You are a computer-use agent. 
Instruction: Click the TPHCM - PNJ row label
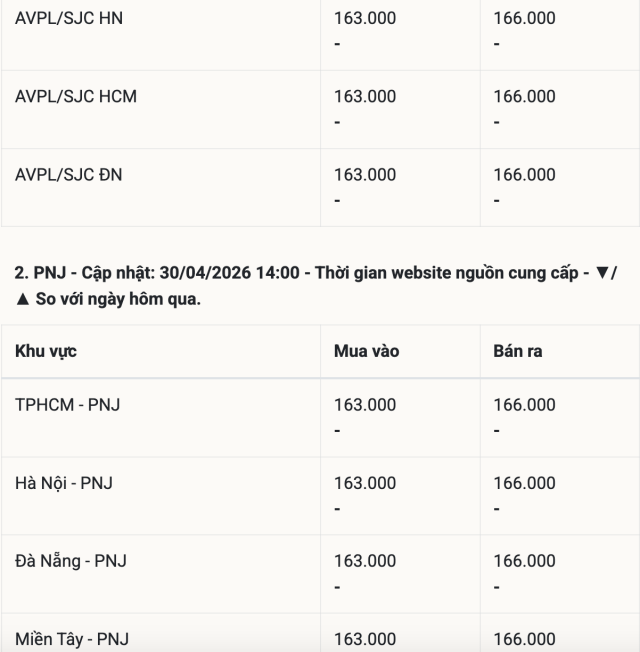pyautogui.click(x=67, y=405)
